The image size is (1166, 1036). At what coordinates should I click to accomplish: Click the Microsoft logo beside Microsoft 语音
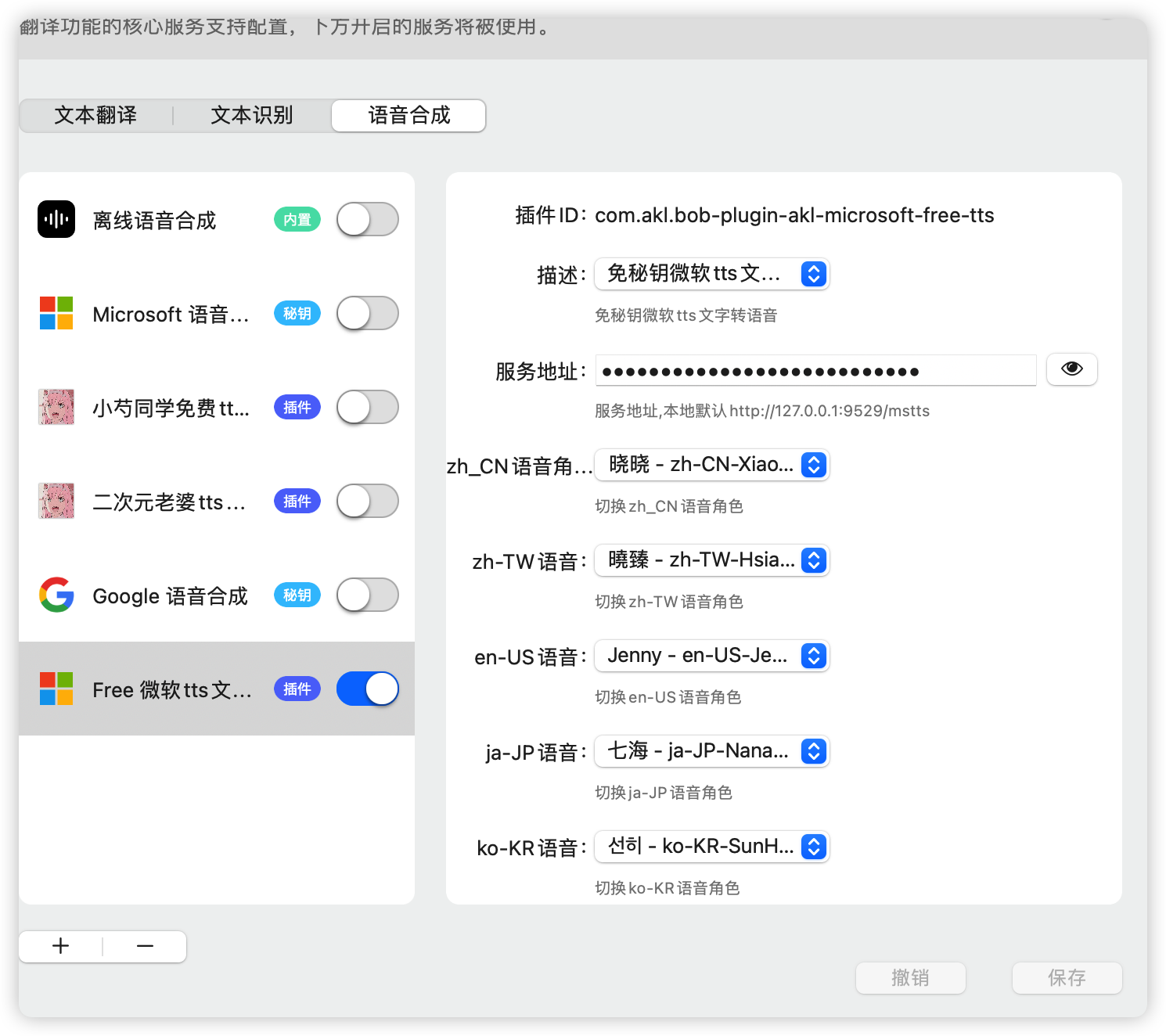(x=56, y=313)
